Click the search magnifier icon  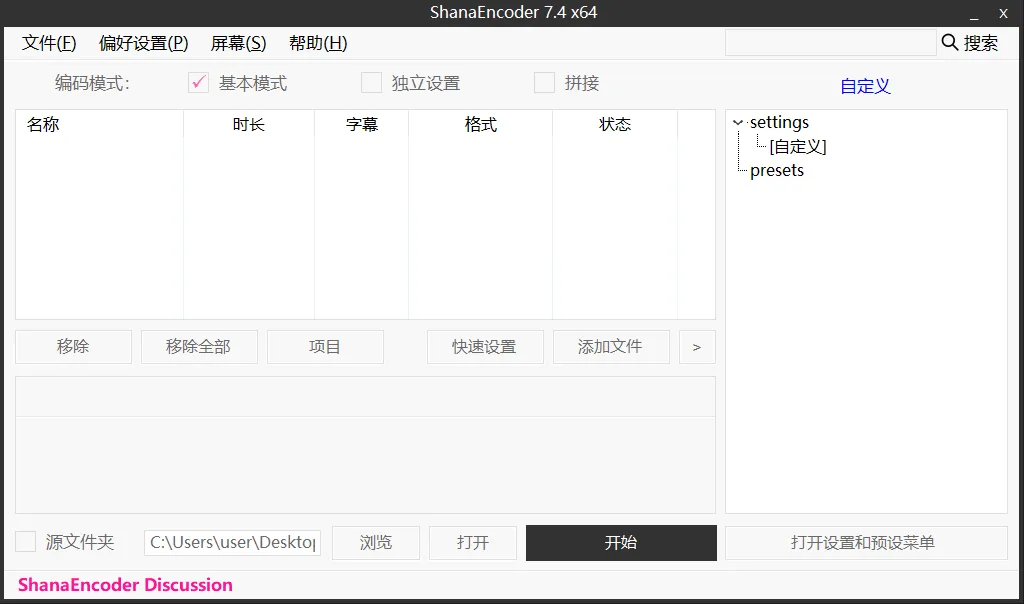950,42
